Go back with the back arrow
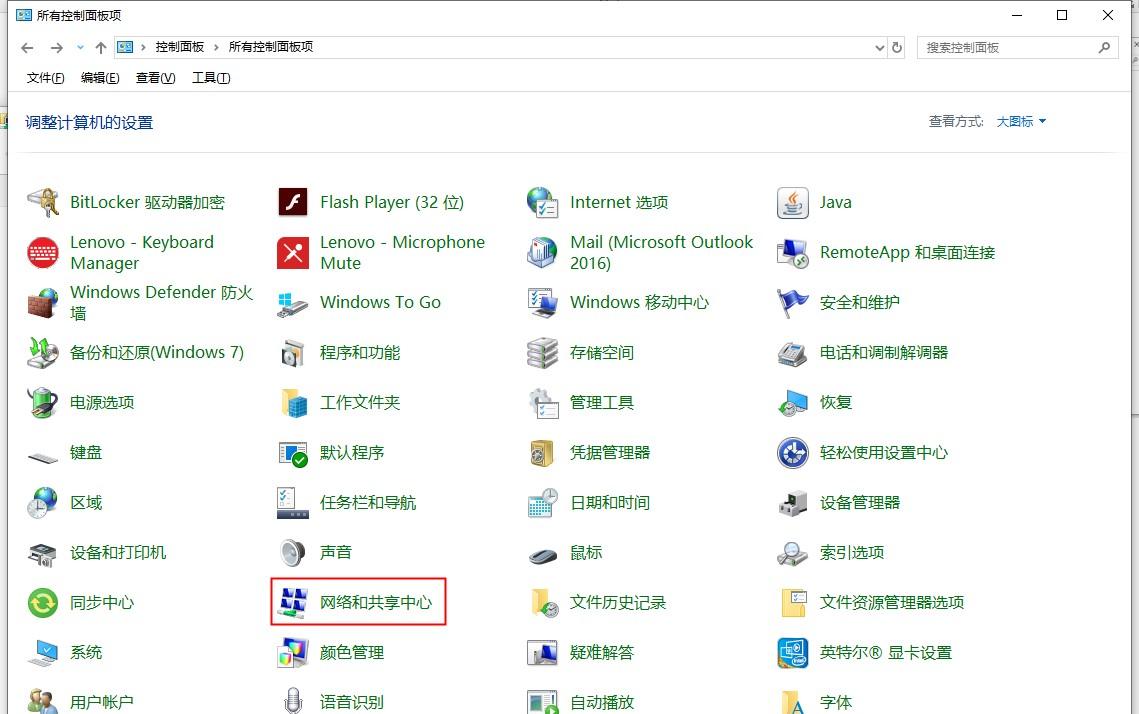 [28, 47]
